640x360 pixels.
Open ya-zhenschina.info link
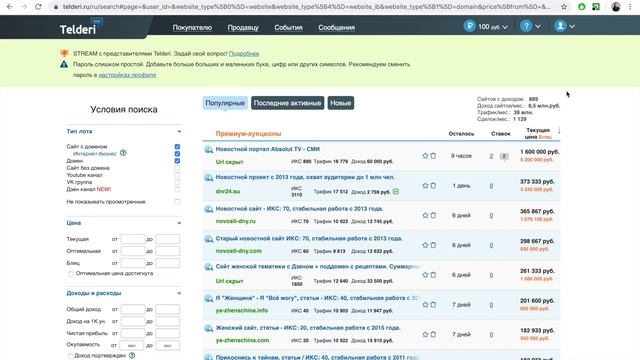coord(242,310)
